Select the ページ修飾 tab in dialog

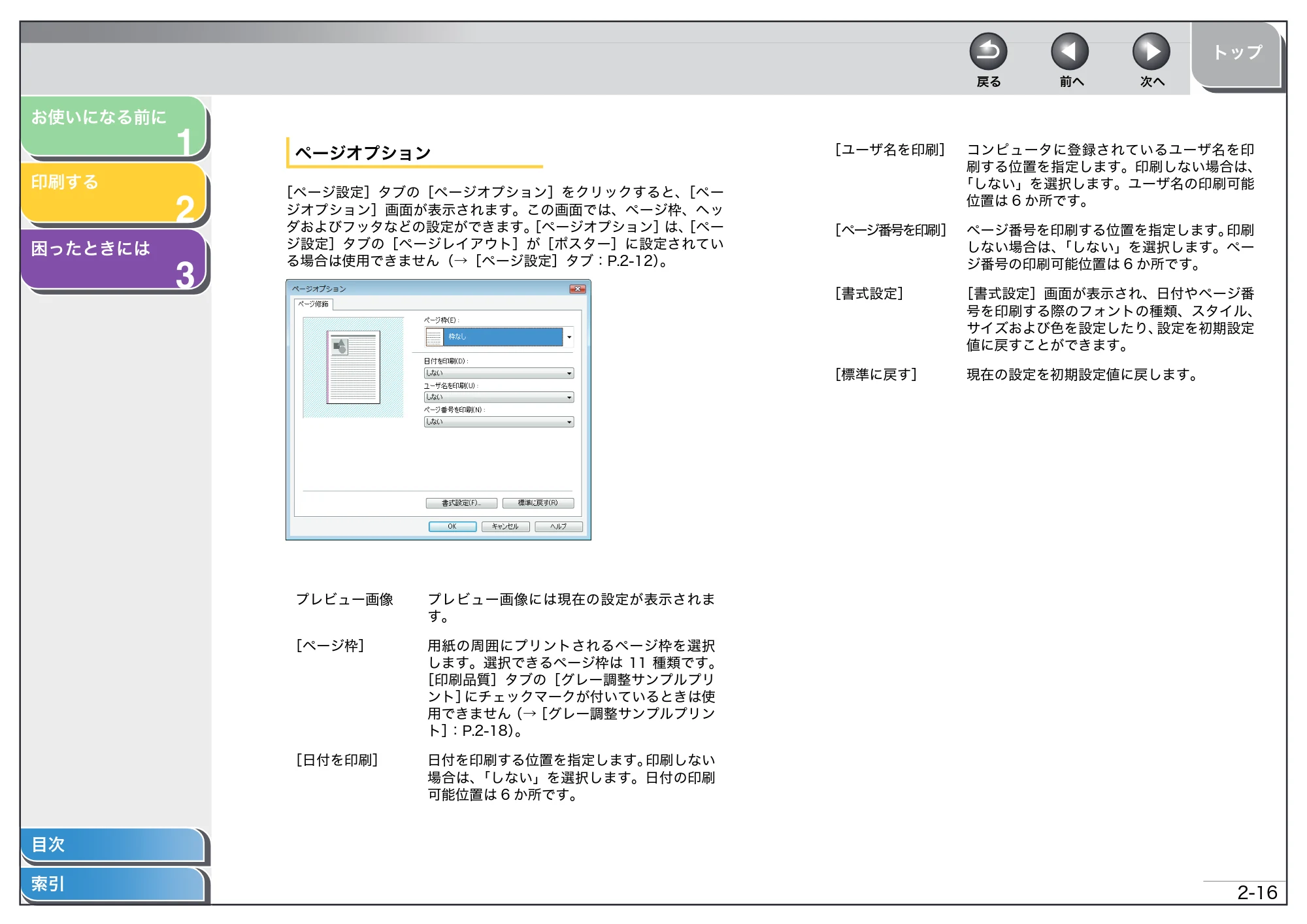click(314, 304)
